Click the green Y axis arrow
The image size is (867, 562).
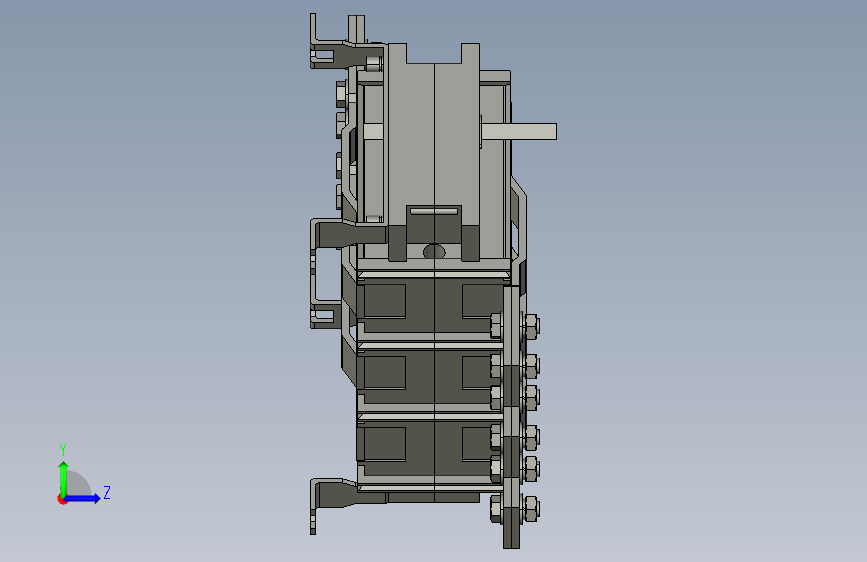[x=64, y=478]
